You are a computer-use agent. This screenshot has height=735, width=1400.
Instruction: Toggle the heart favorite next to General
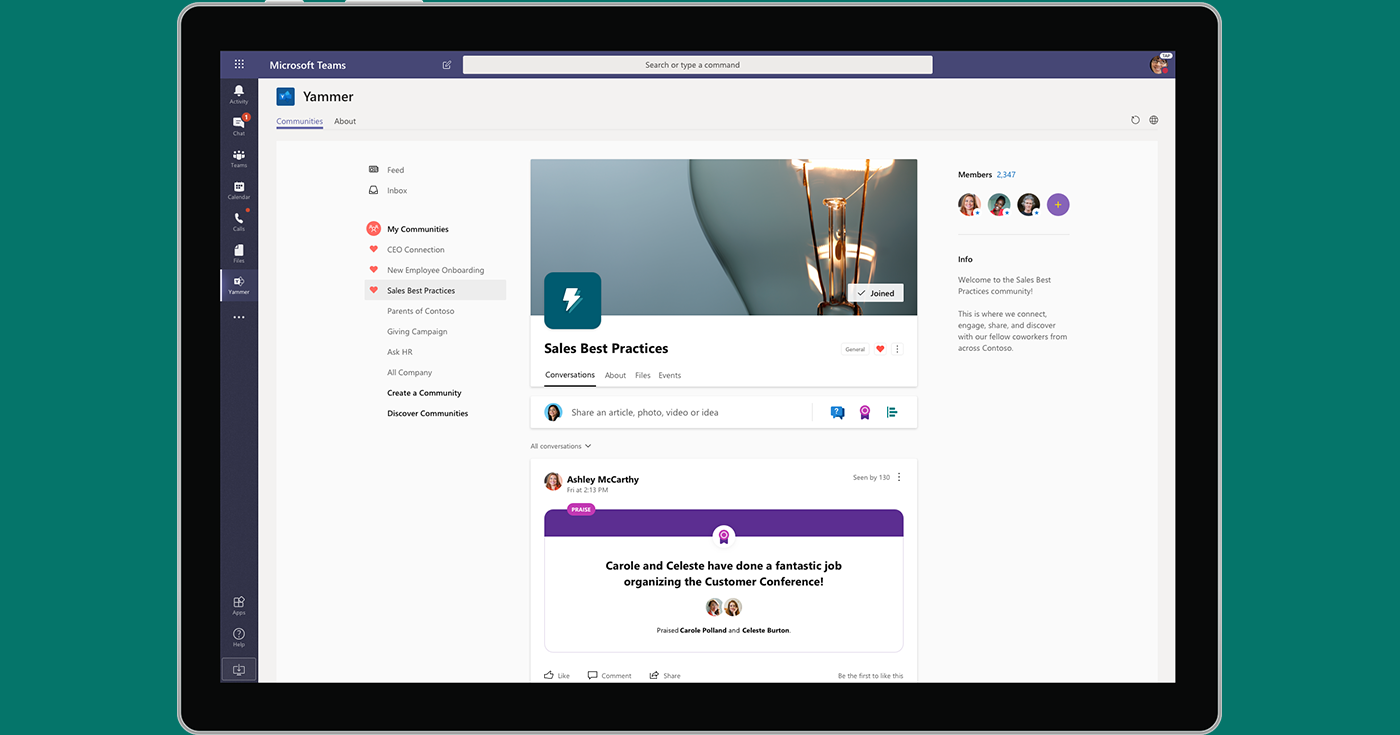point(880,349)
